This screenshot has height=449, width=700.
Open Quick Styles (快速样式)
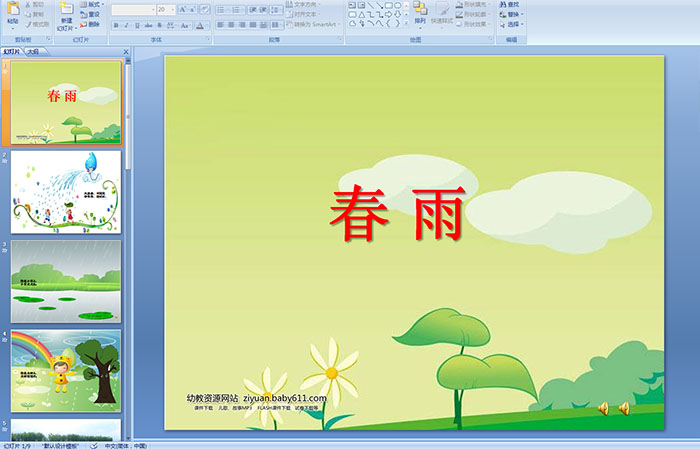[442, 14]
